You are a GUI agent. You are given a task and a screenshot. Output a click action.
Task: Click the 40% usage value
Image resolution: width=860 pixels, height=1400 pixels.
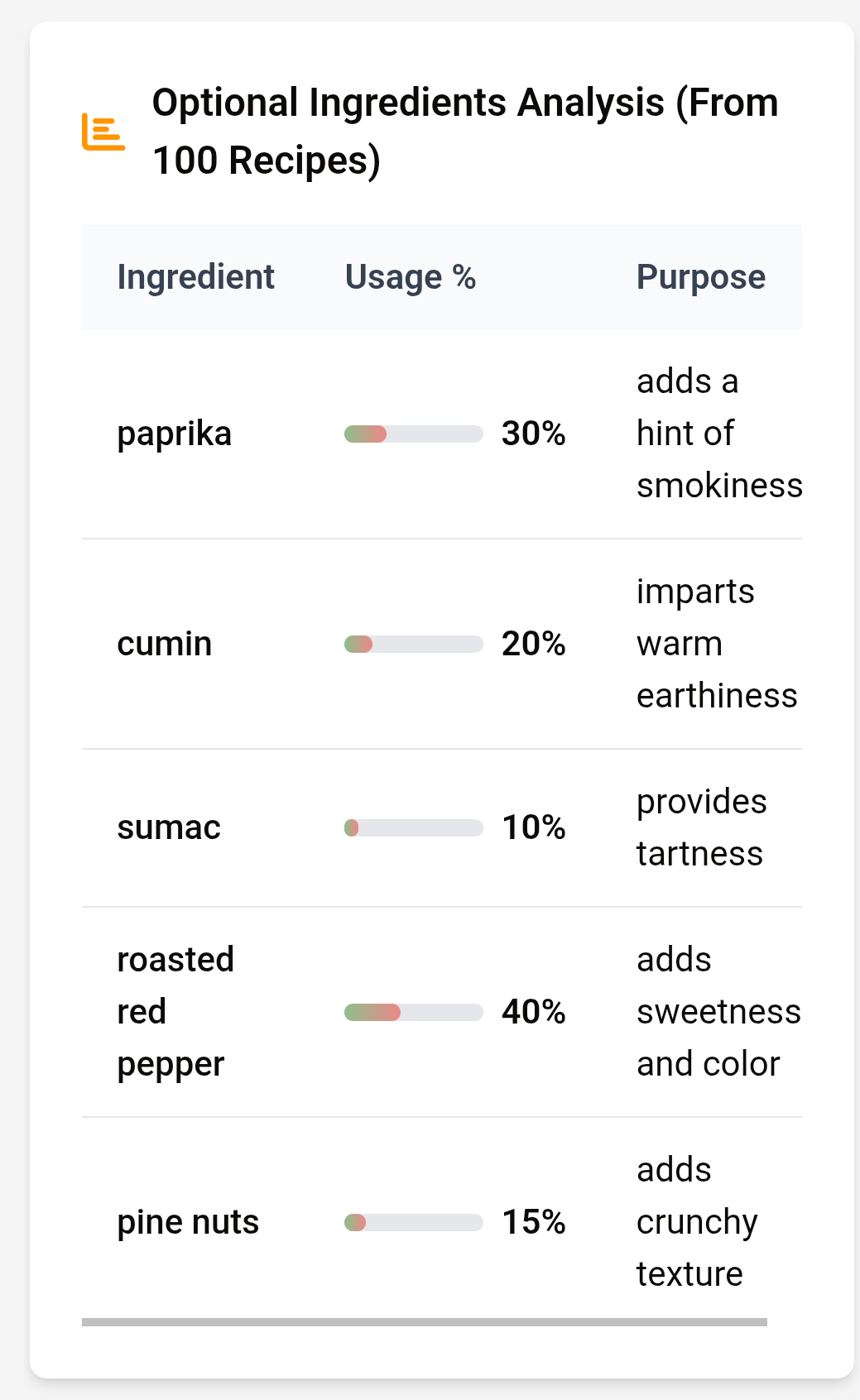coord(533,1012)
